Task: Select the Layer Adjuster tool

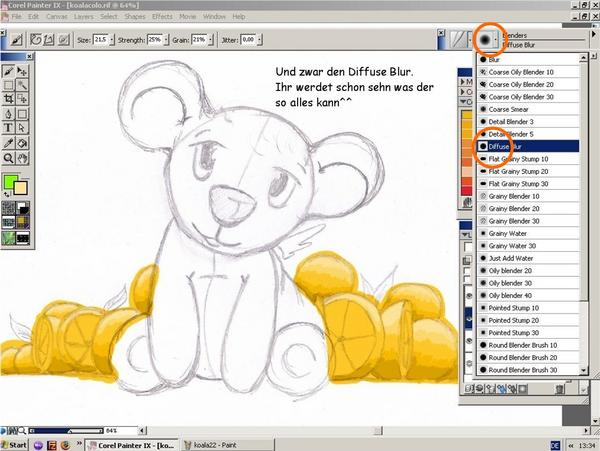Action: click(x=22, y=71)
